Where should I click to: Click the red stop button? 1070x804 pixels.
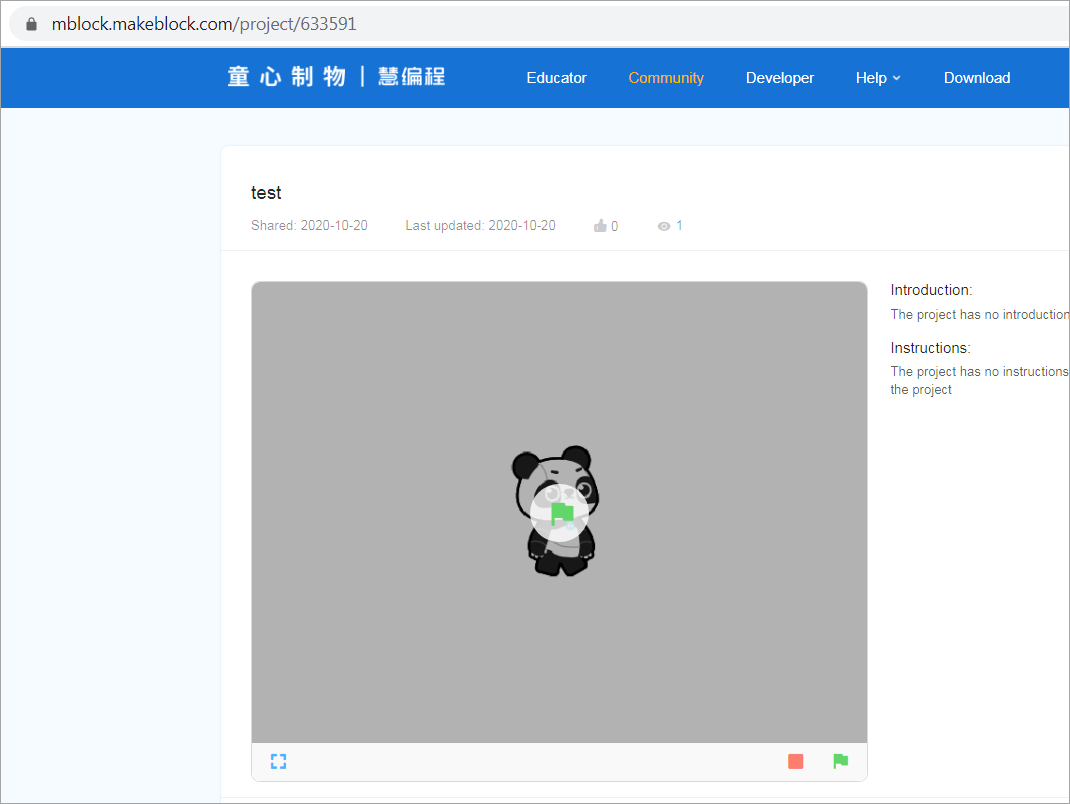[795, 761]
